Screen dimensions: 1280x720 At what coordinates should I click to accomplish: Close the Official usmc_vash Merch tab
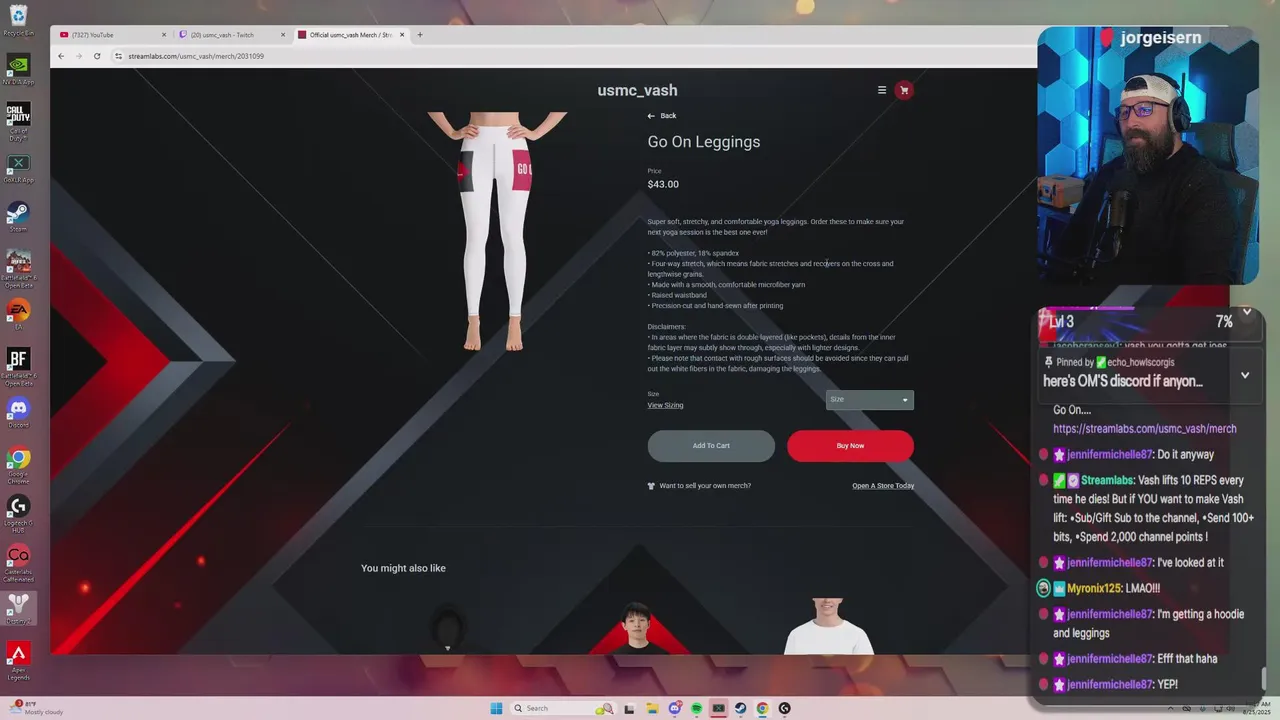tap(402, 35)
